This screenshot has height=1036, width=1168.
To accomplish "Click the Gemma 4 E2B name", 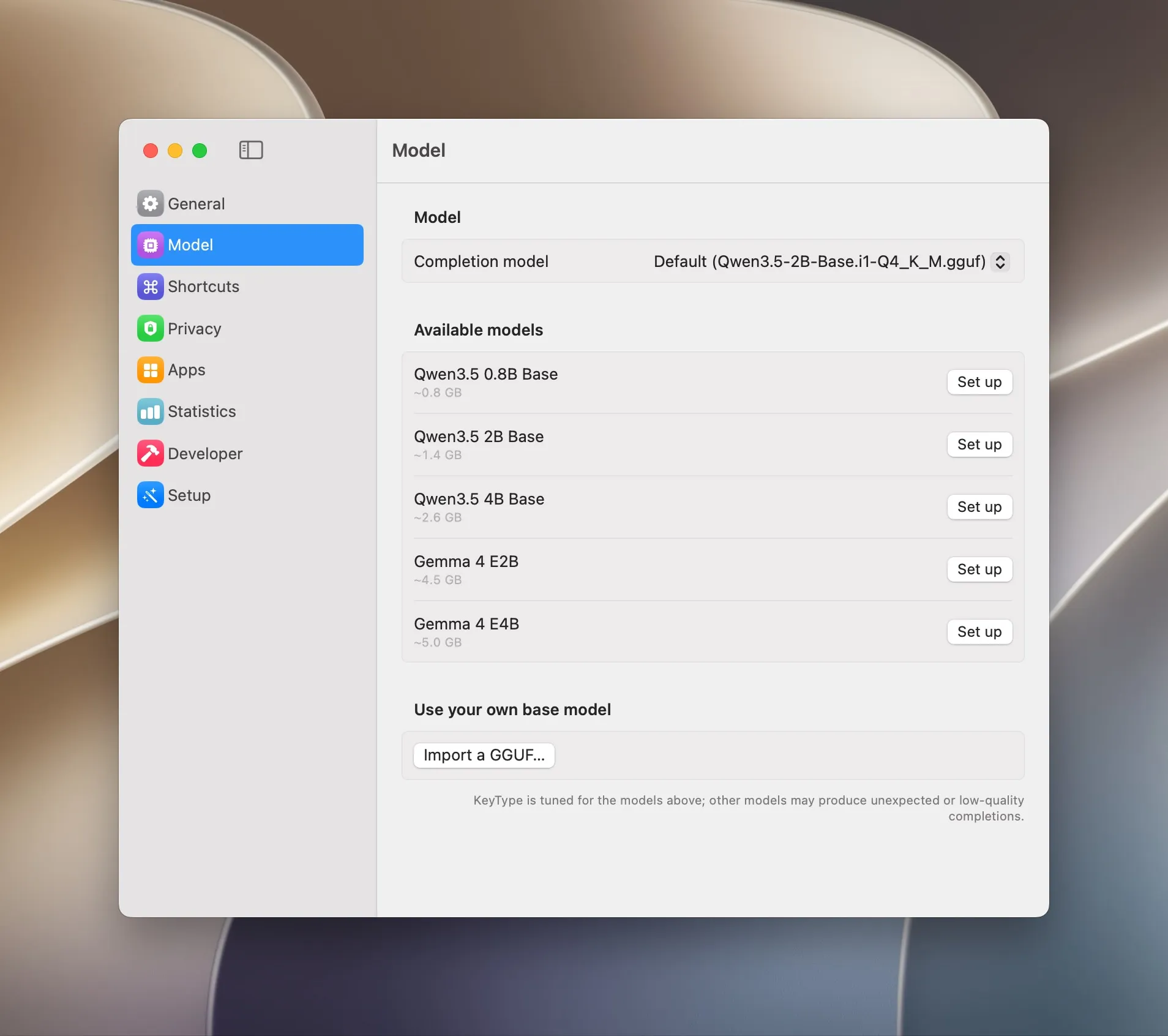I will pyautogui.click(x=466, y=561).
